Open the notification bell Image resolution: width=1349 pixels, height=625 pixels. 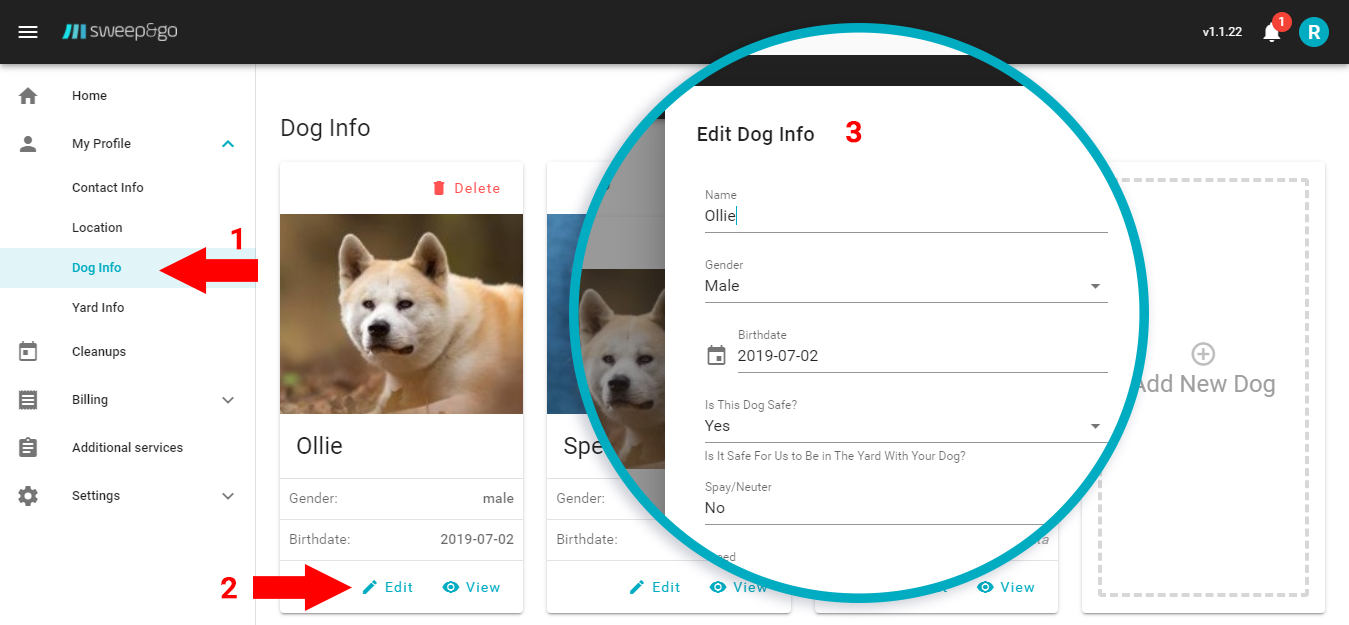tap(1271, 32)
